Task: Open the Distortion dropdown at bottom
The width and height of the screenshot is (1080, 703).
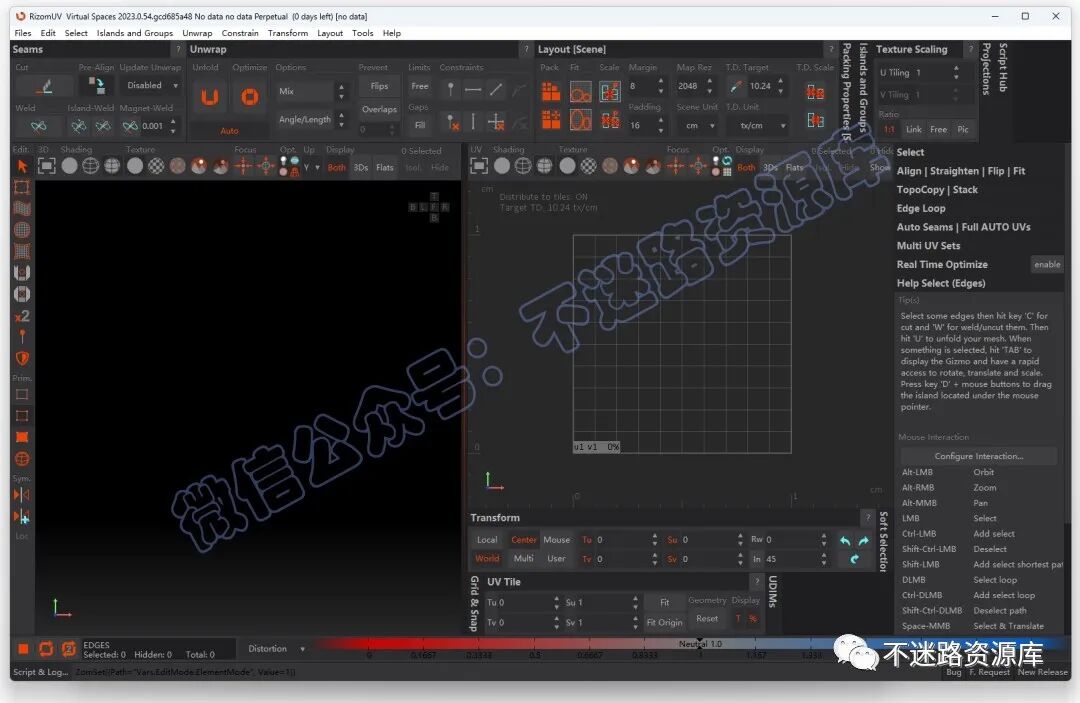Action: [x=276, y=649]
